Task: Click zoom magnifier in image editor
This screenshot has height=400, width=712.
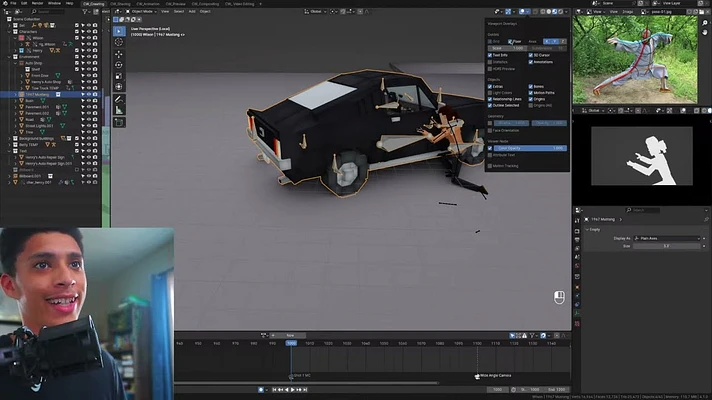Action: (705, 23)
